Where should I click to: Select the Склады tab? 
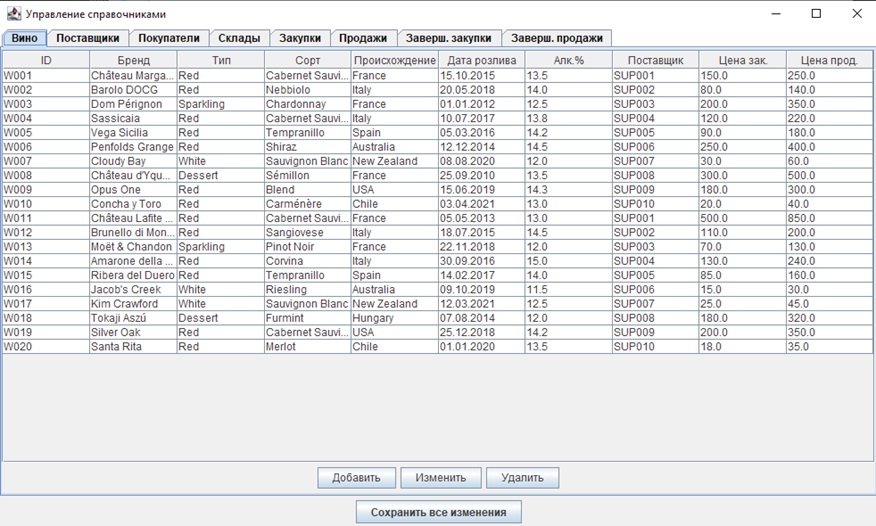click(x=239, y=38)
